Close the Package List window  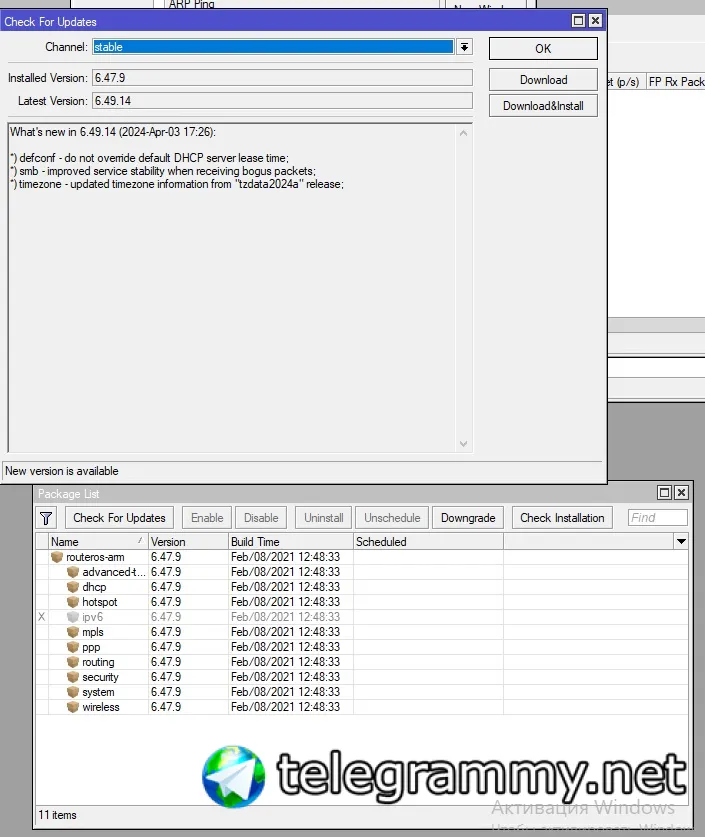point(681,492)
